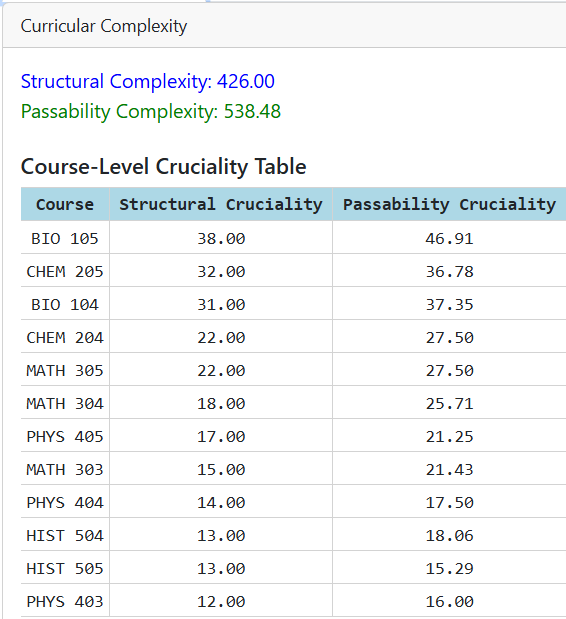Click passability 27.50 in CHEM 204 row
Image resolution: width=566 pixels, height=619 pixels.
click(x=449, y=338)
